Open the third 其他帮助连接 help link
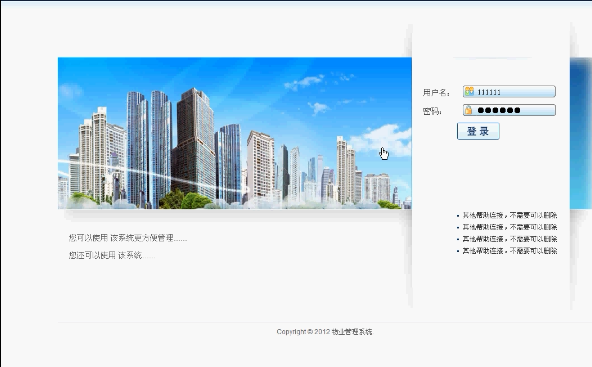This screenshot has width=592, height=367. pyautogui.click(x=510, y=239)
